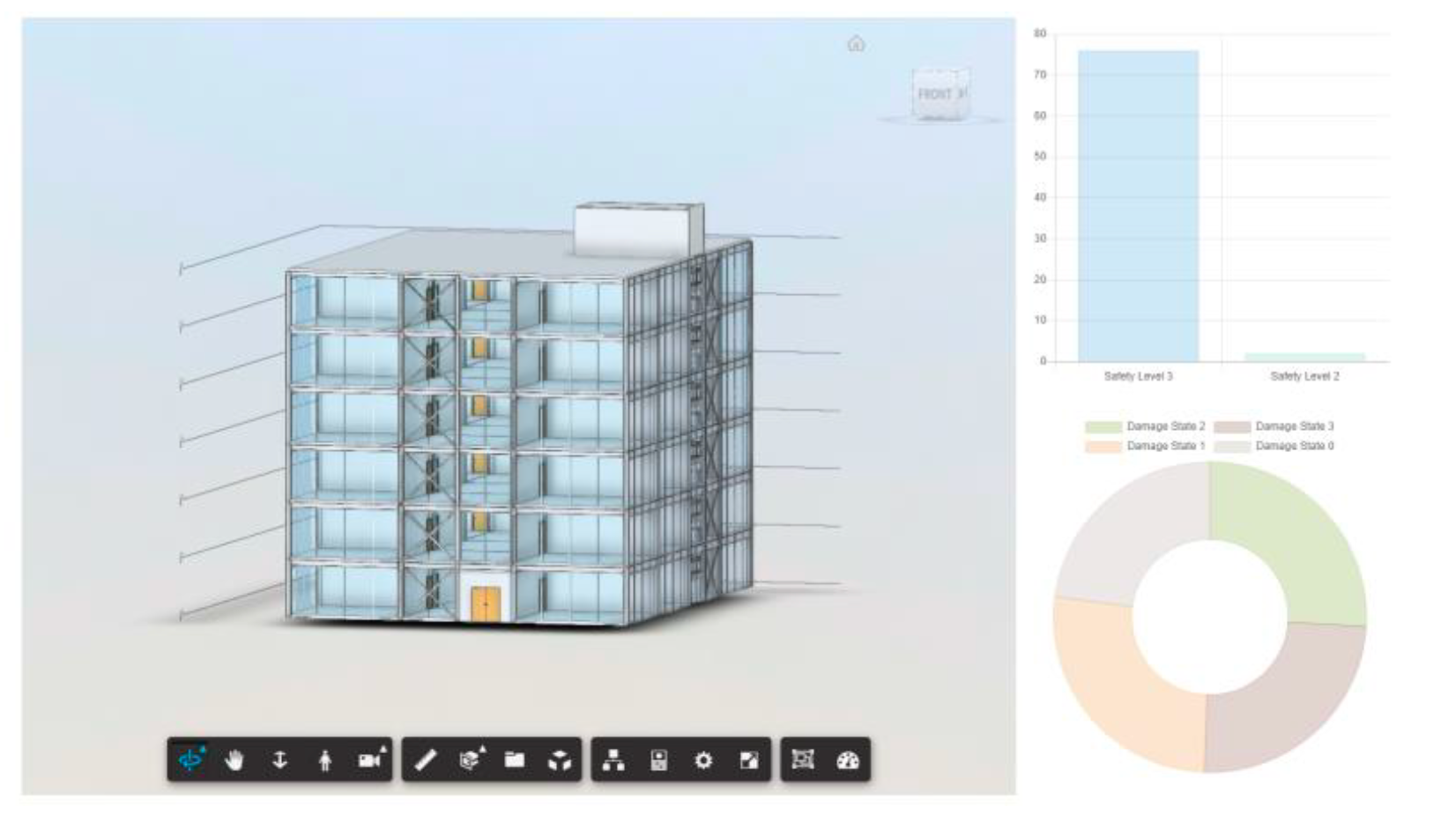Select the Orbit tool in the toolbar

click(x=191, y=759)
